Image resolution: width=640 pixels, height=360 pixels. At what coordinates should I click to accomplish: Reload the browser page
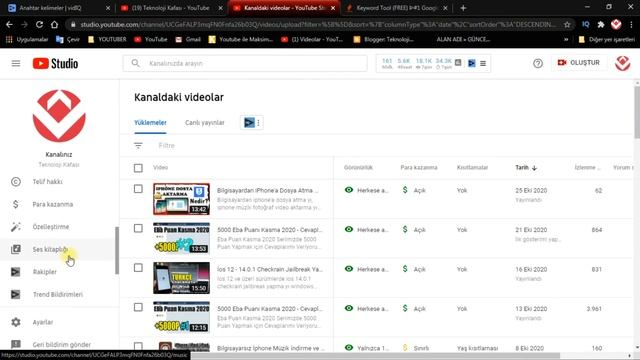[39, 24]
